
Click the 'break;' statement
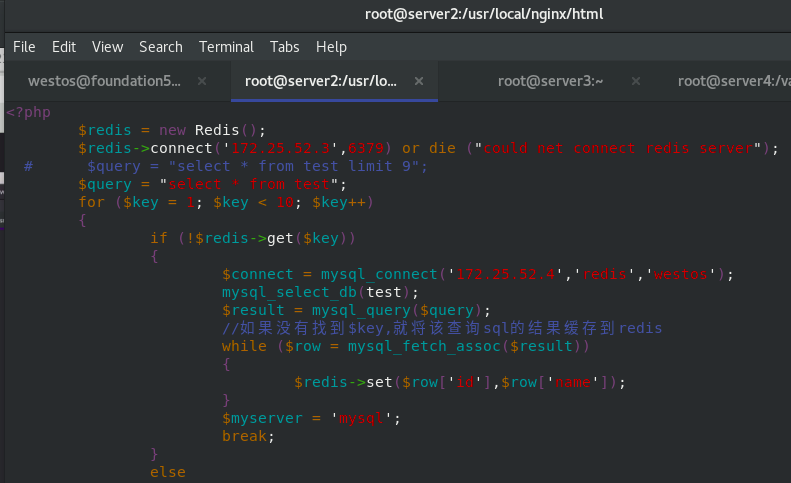click(248, 436)
